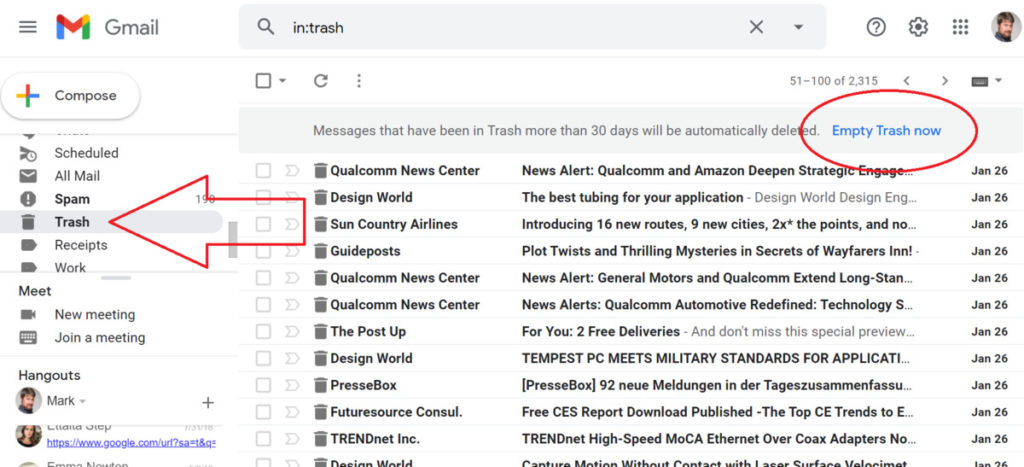Click the in:trash search field
Screen dimensions: 1024x467
click(516, 27)
